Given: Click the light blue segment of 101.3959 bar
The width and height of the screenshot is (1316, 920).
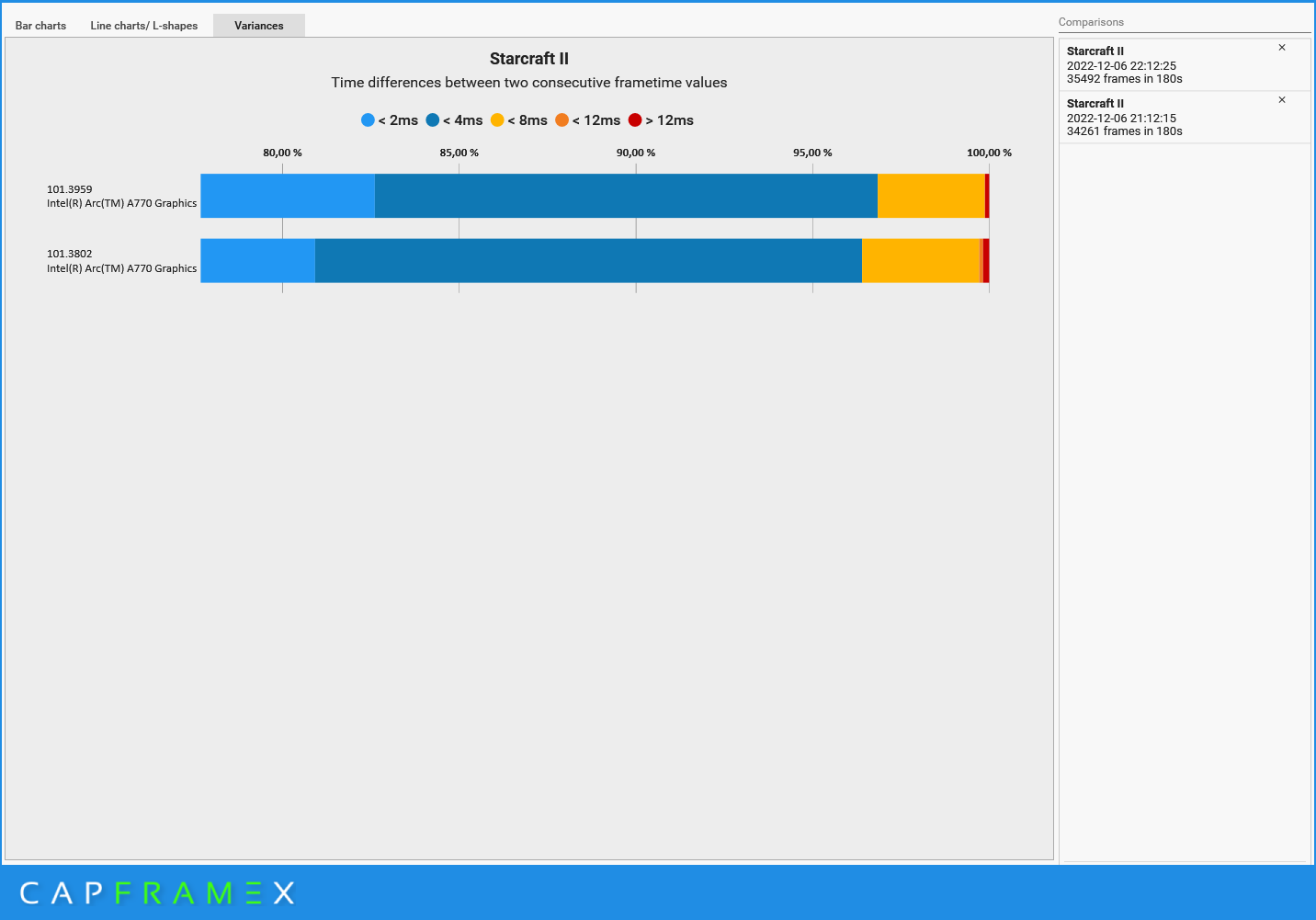Looking at the screenshot, I should click(x=288, y=196).
